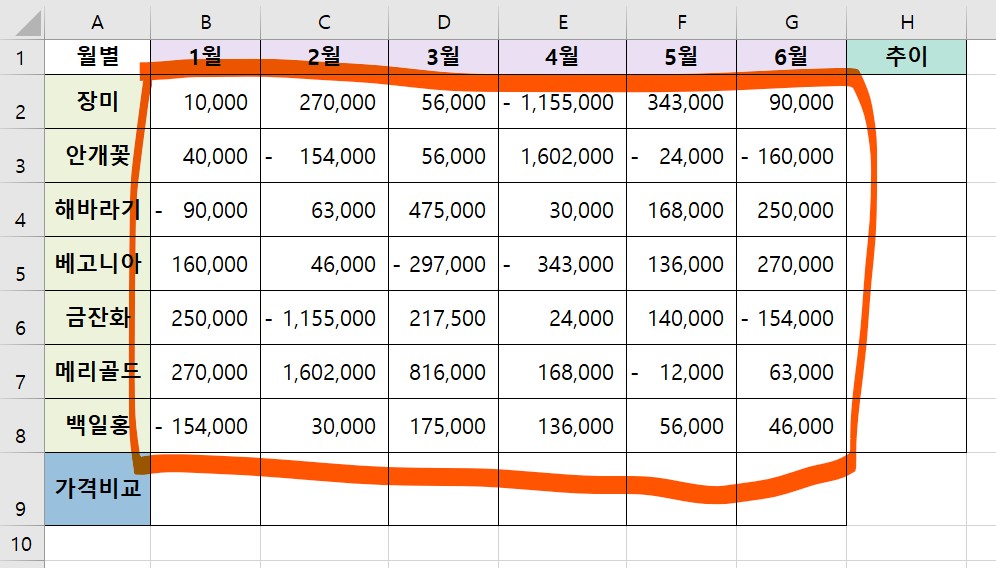Image resolution: width=996 pixels, height=568 pixels.
Task: Click 금잔화's 250,000 cell under 1월
Action: coord(206,318)
